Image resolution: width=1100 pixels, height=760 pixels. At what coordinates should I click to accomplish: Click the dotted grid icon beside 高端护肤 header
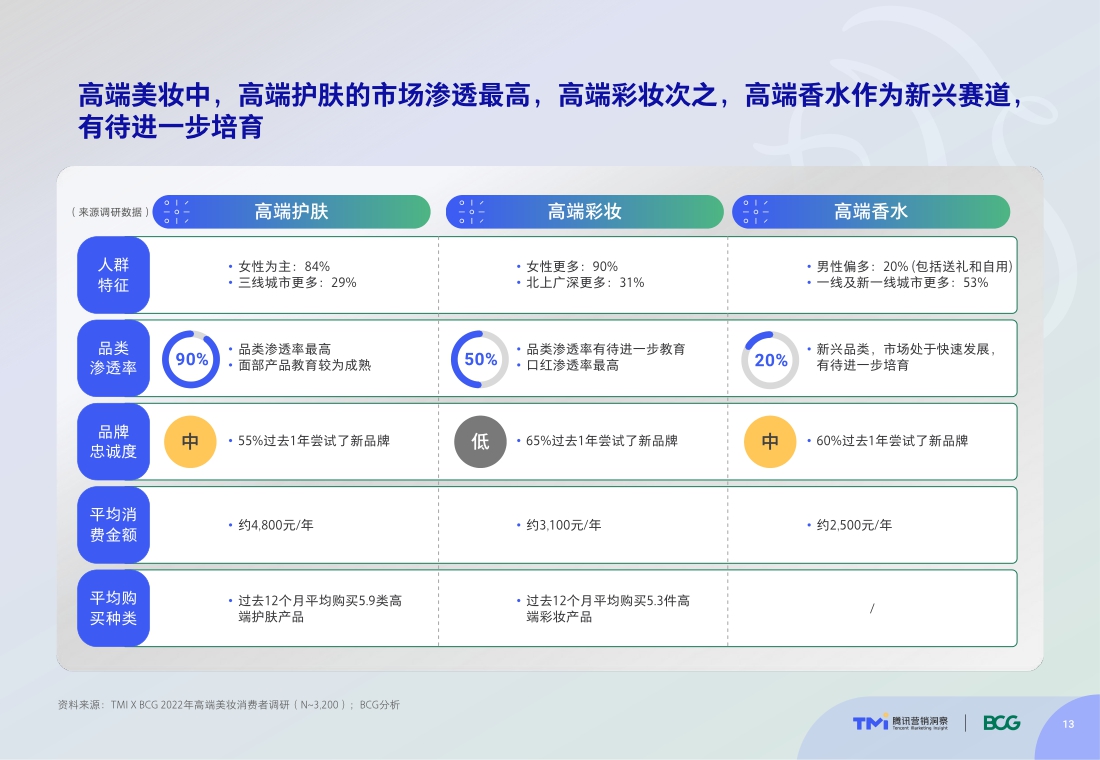click(x=176, y=211)
